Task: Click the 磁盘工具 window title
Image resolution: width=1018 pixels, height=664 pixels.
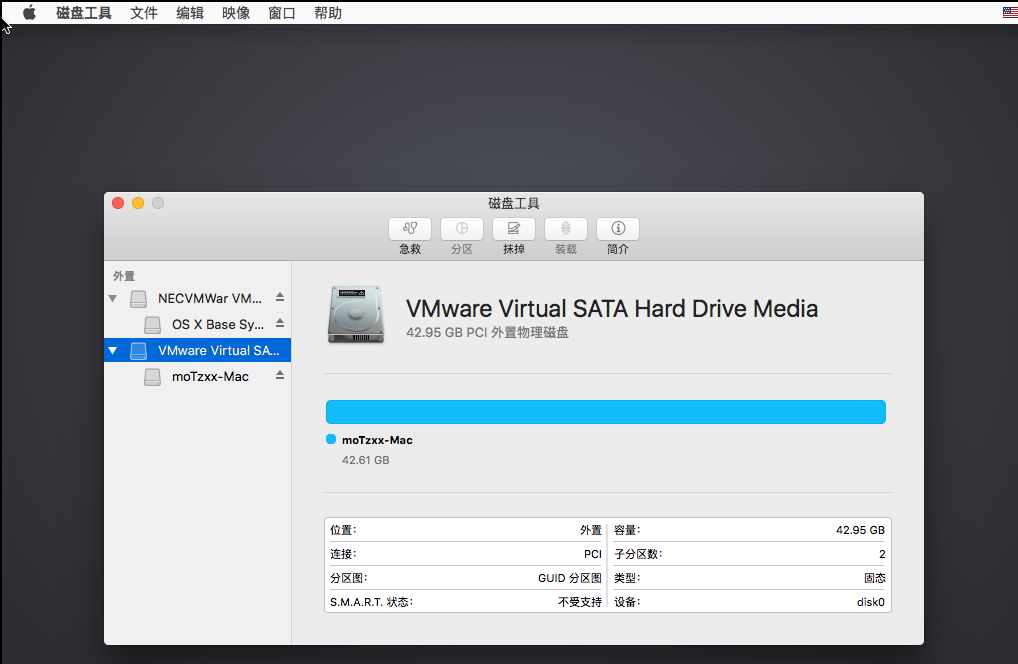Action: (514, 203)
